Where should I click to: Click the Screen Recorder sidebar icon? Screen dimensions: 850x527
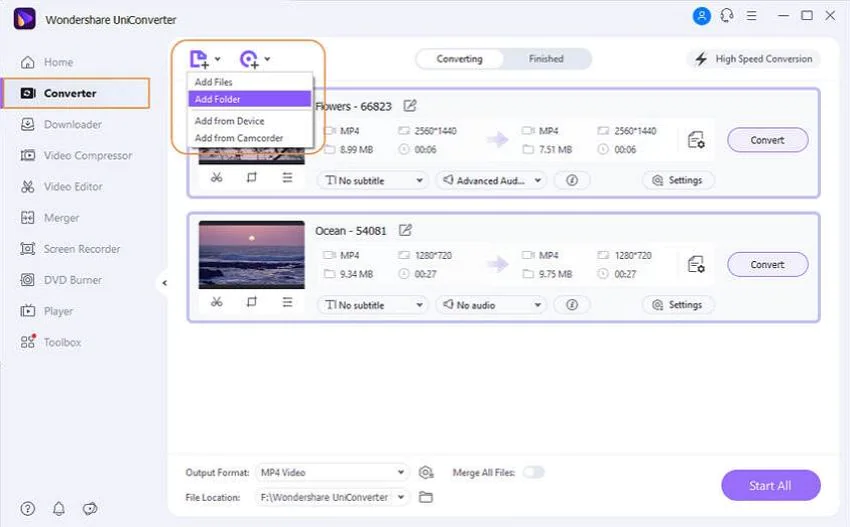coord(27,249)
